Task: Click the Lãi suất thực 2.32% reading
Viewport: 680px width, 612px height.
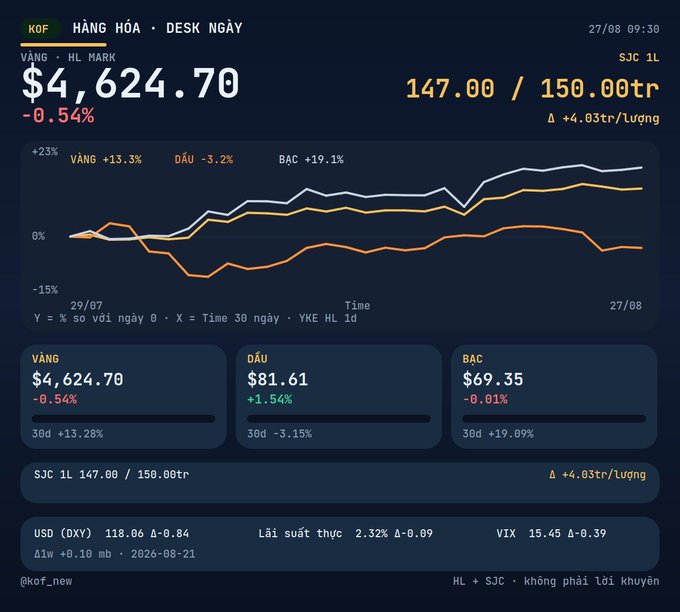Action: [346, 533]
